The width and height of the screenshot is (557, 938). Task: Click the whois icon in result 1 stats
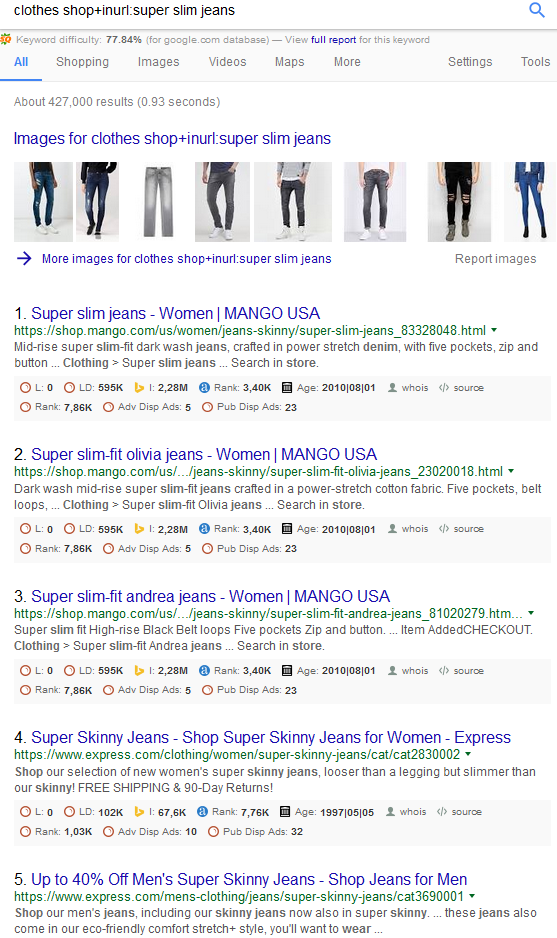click(392, 388)
